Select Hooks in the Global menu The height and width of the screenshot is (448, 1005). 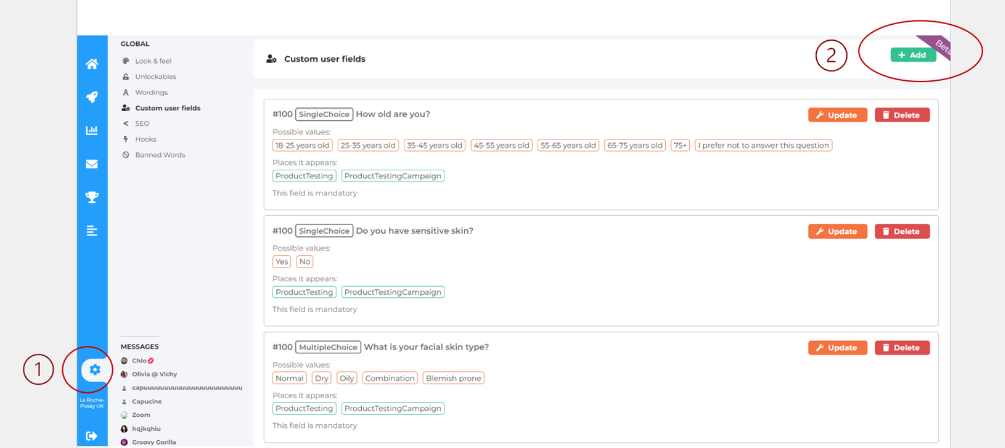145,139
